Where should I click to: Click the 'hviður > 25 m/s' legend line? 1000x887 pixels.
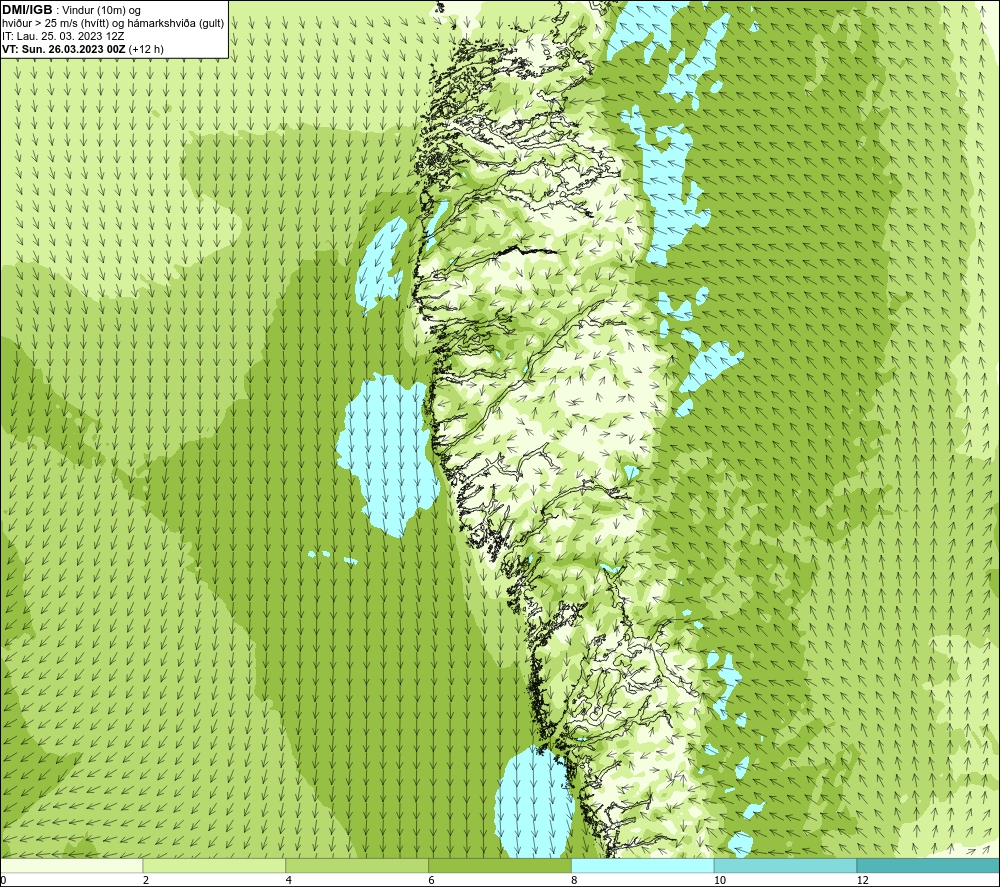pyautogui.click(x=113, y=24)
